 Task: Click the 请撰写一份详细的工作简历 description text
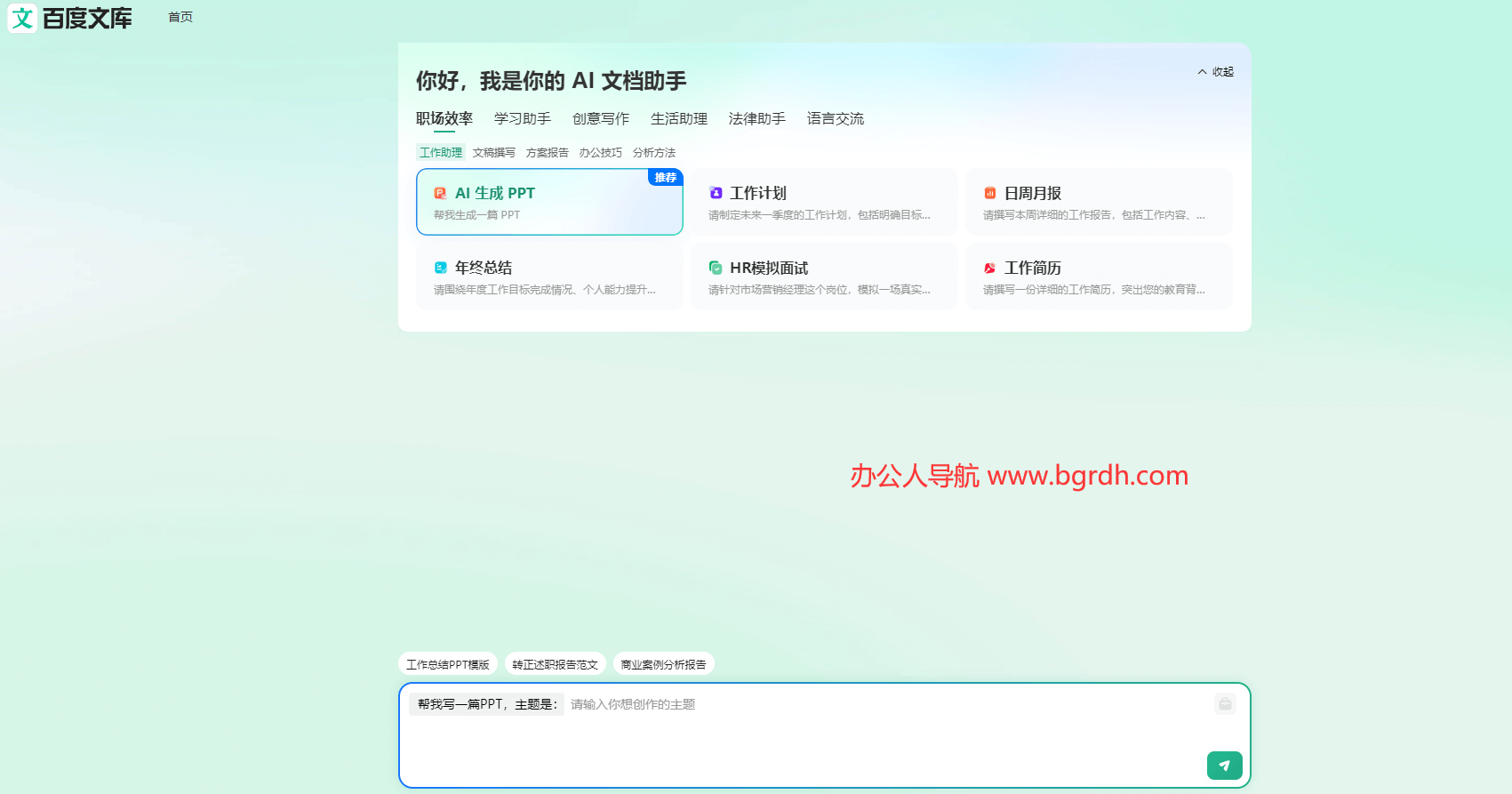click(1094, 290)
